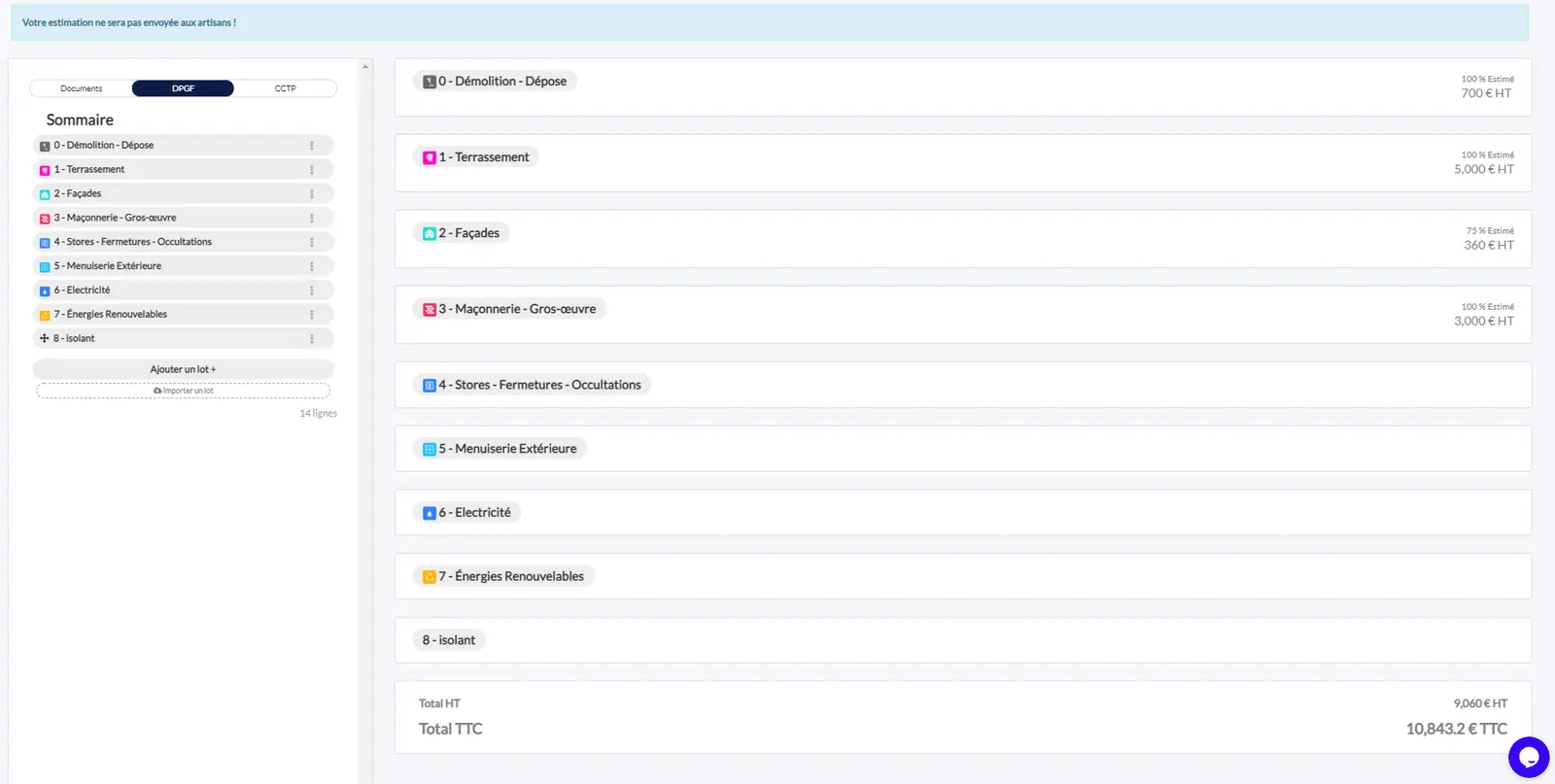Expand the 5 - Menuiserie Extérieure card
This screenshot has height=784, width=1555.
click(963, 449)
